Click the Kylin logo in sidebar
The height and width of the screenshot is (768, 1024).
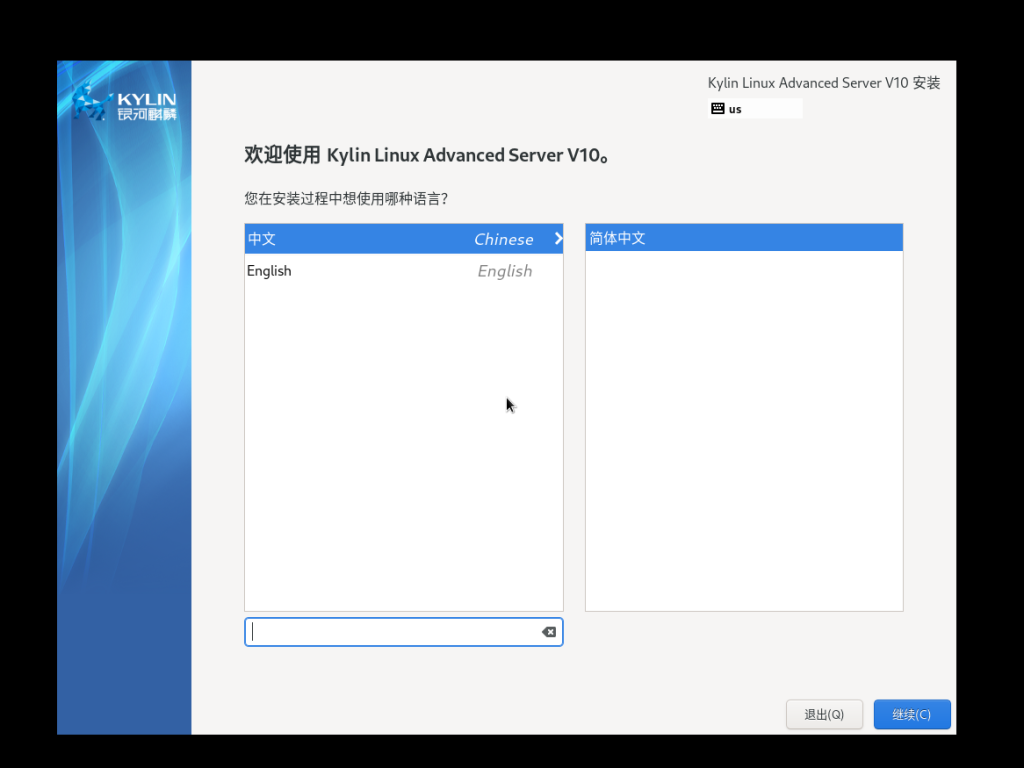(124, 103)
